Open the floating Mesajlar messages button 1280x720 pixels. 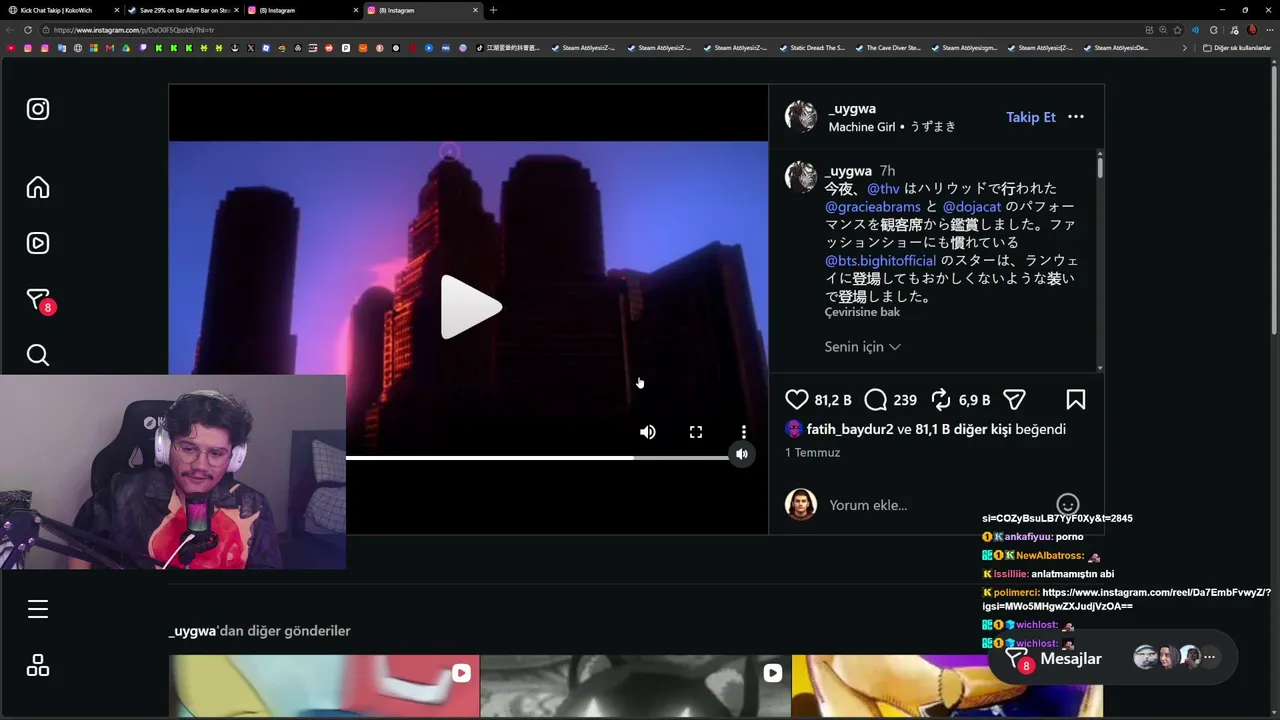point(1113,658)
